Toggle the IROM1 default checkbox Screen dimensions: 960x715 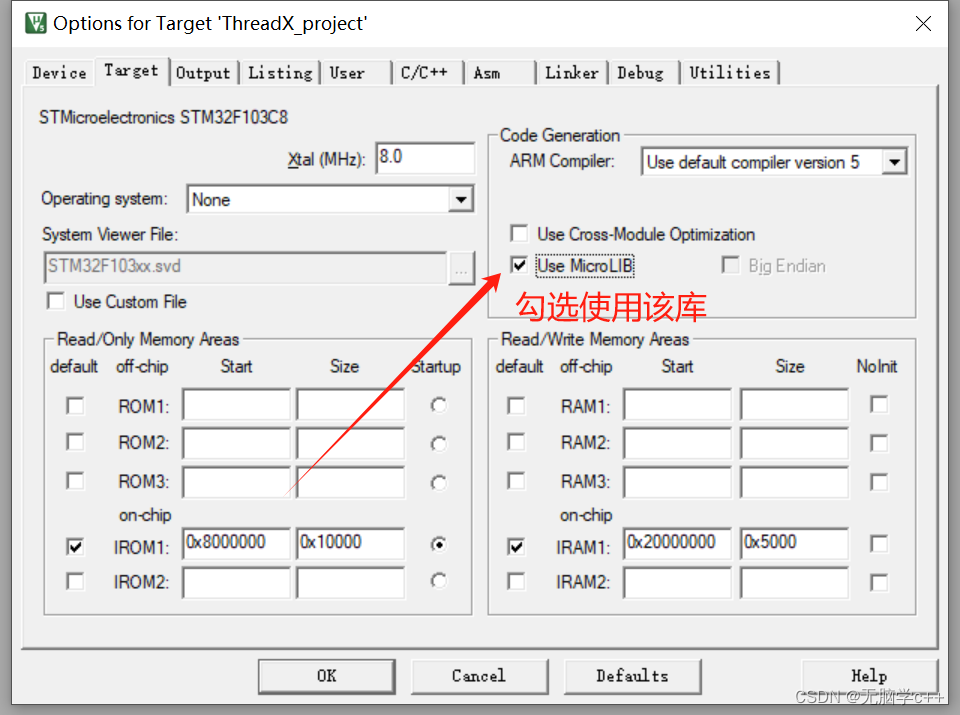(x=75, y=546)
